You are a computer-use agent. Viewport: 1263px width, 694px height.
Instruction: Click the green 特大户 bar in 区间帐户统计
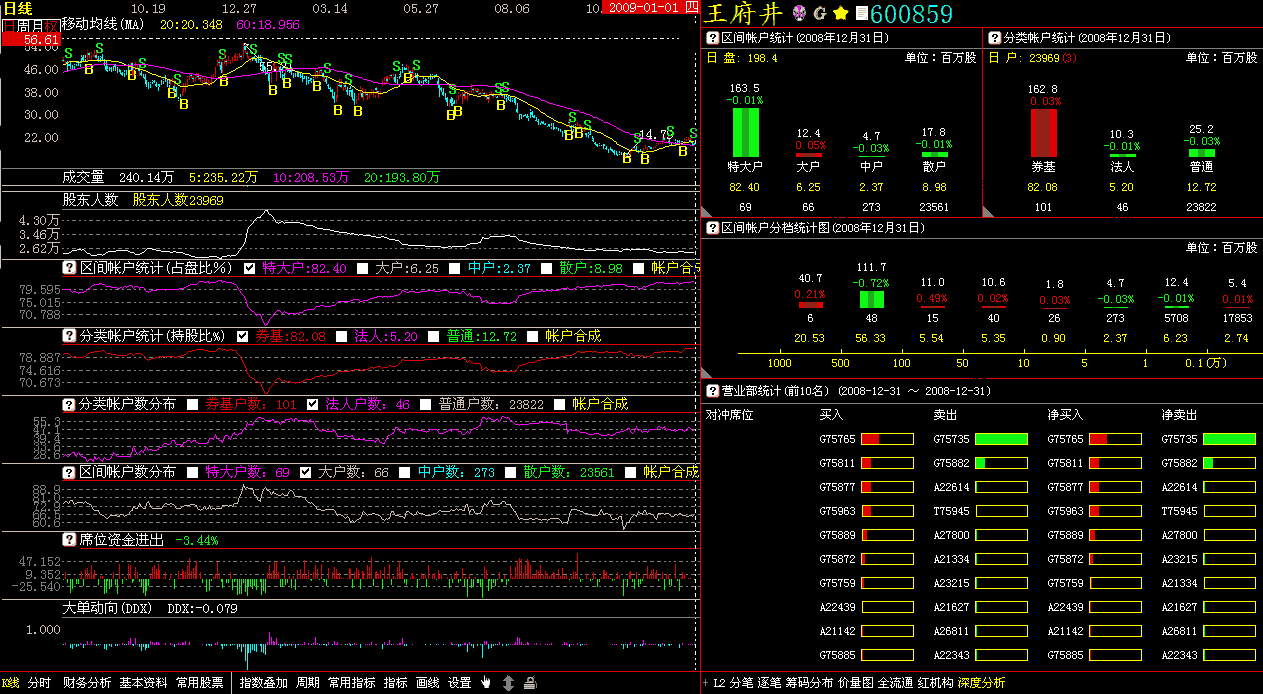pyautogui.click(x=744, y=131)
